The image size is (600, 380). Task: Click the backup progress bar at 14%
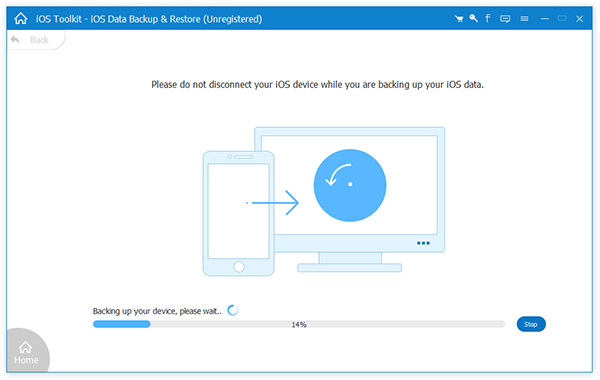click(x=299, y=324)
